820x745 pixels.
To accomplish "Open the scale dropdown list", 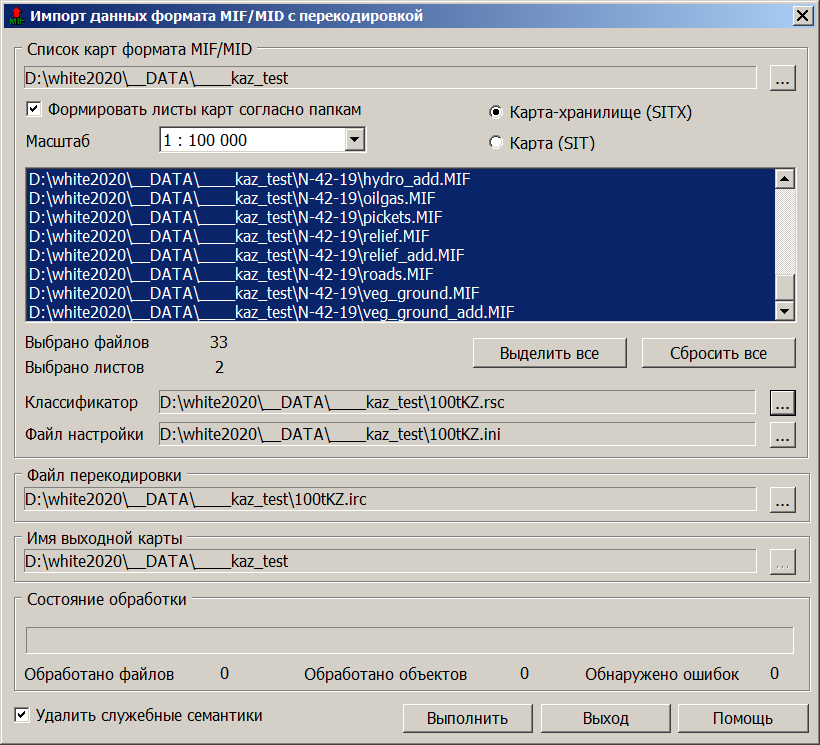I will pos(354,140).
